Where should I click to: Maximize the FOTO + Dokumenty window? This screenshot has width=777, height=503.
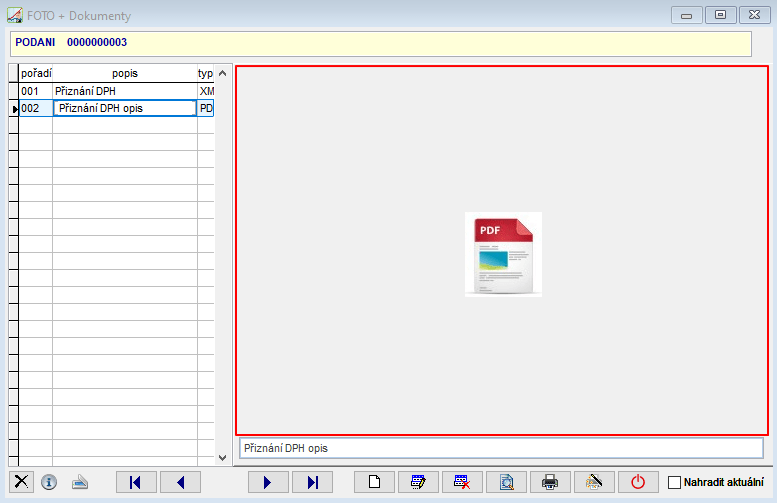point(721,15)
